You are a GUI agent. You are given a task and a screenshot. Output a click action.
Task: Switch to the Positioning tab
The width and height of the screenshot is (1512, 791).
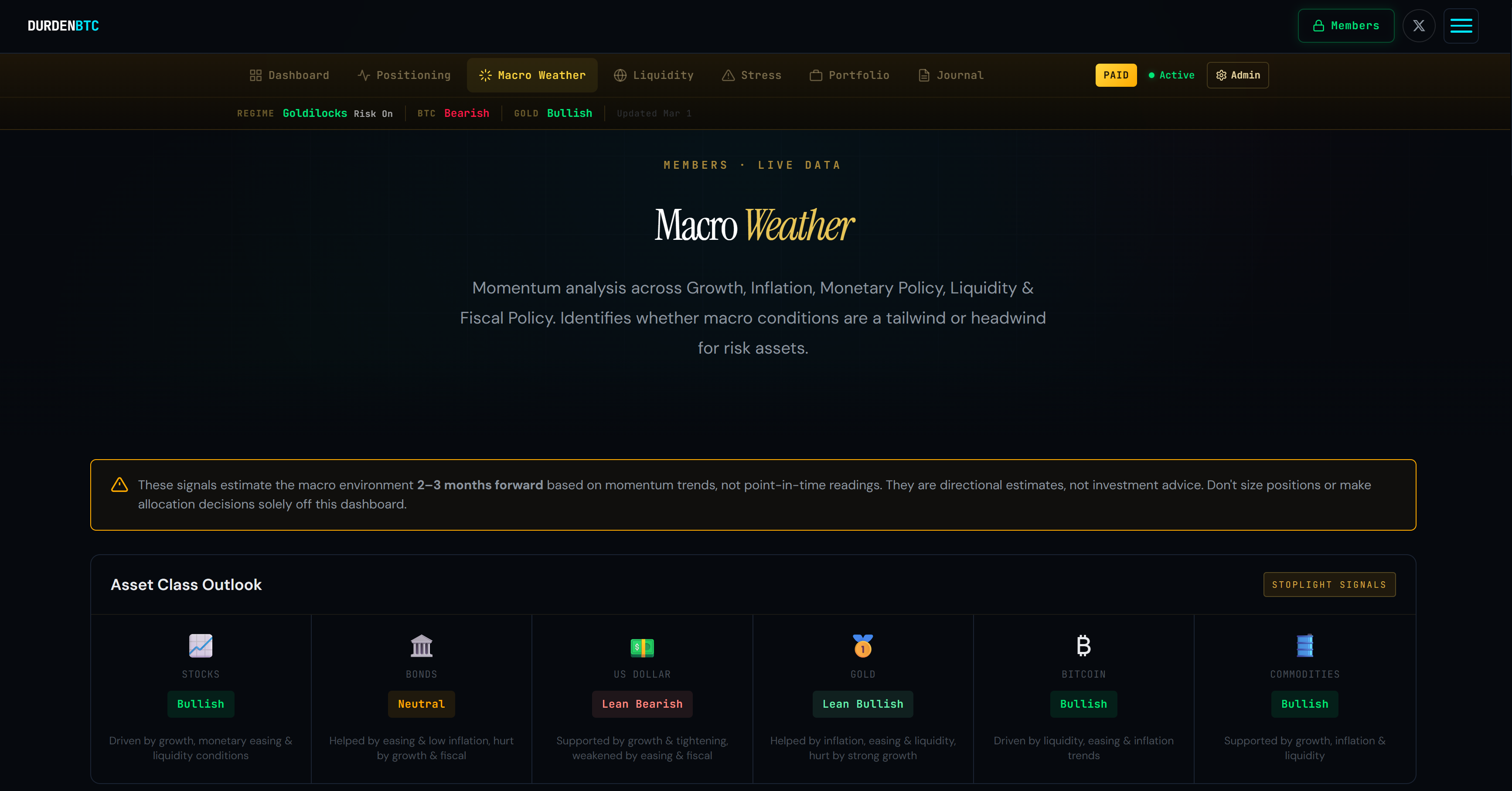pyautogui.click(x=405, y=75)
